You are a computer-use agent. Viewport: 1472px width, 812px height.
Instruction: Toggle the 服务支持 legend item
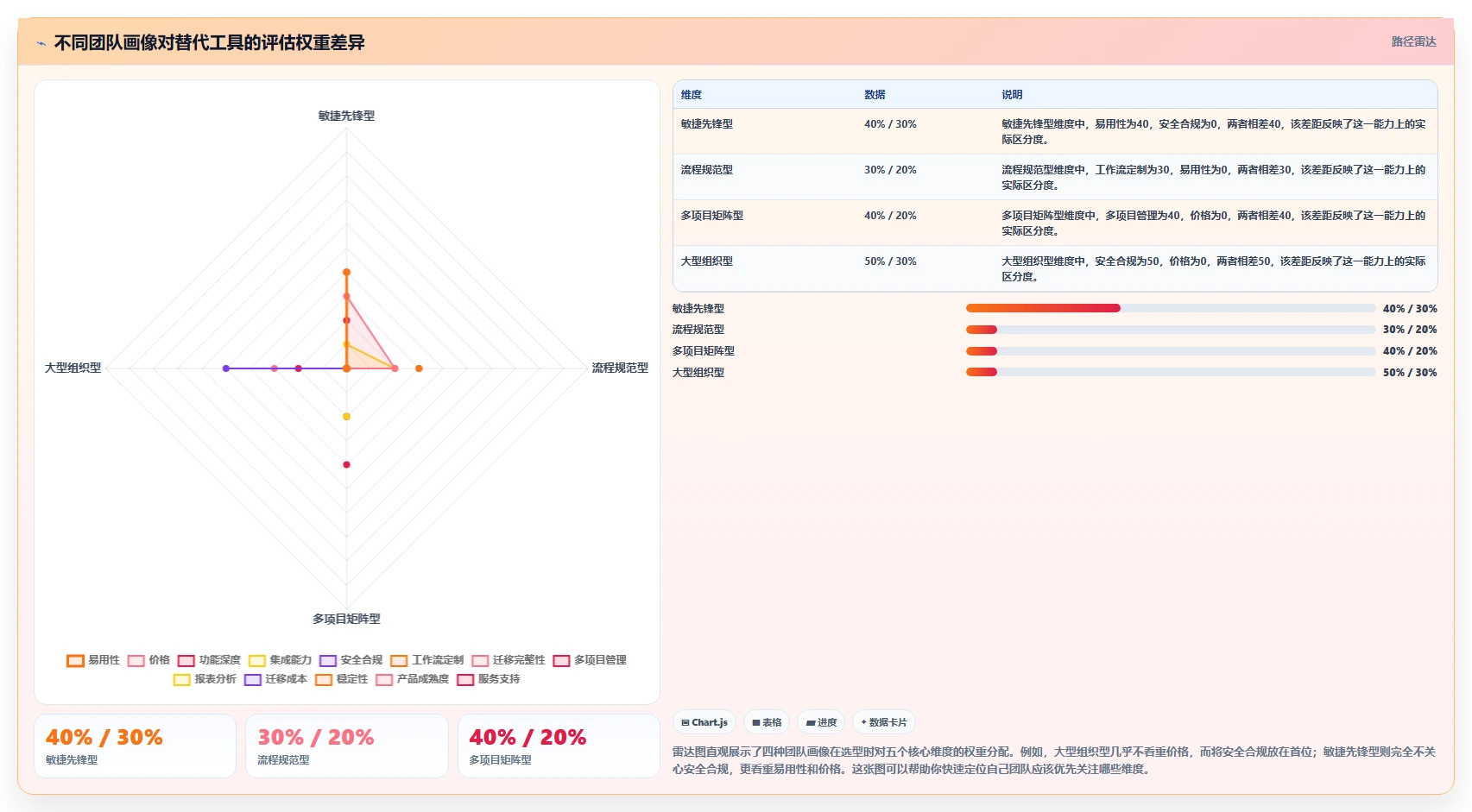[x=489, y=679]
